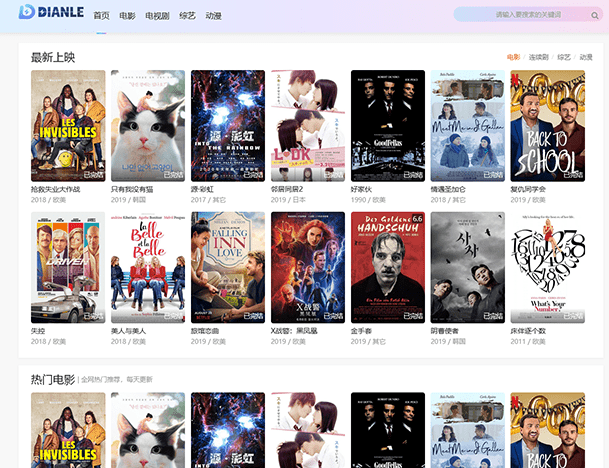Open the 首页 nav tab
This screenshot has height=468, width=609.
click(101, 16)
